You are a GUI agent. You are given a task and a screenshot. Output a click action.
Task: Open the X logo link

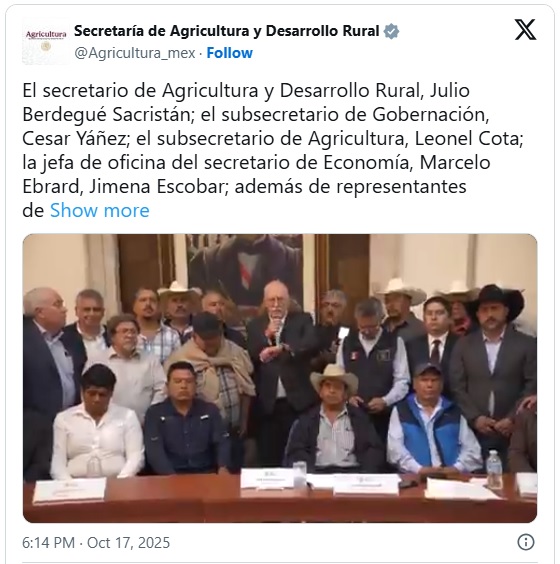point(525,29)
